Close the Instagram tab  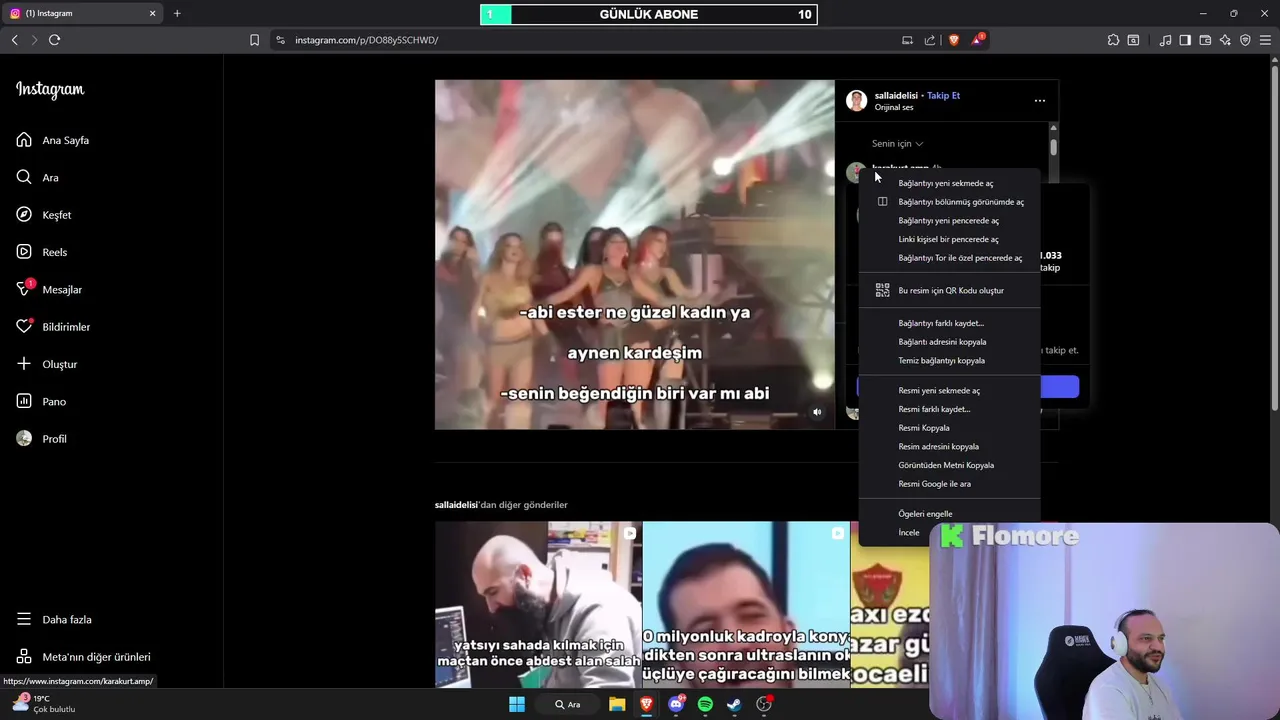click(152, 13)
